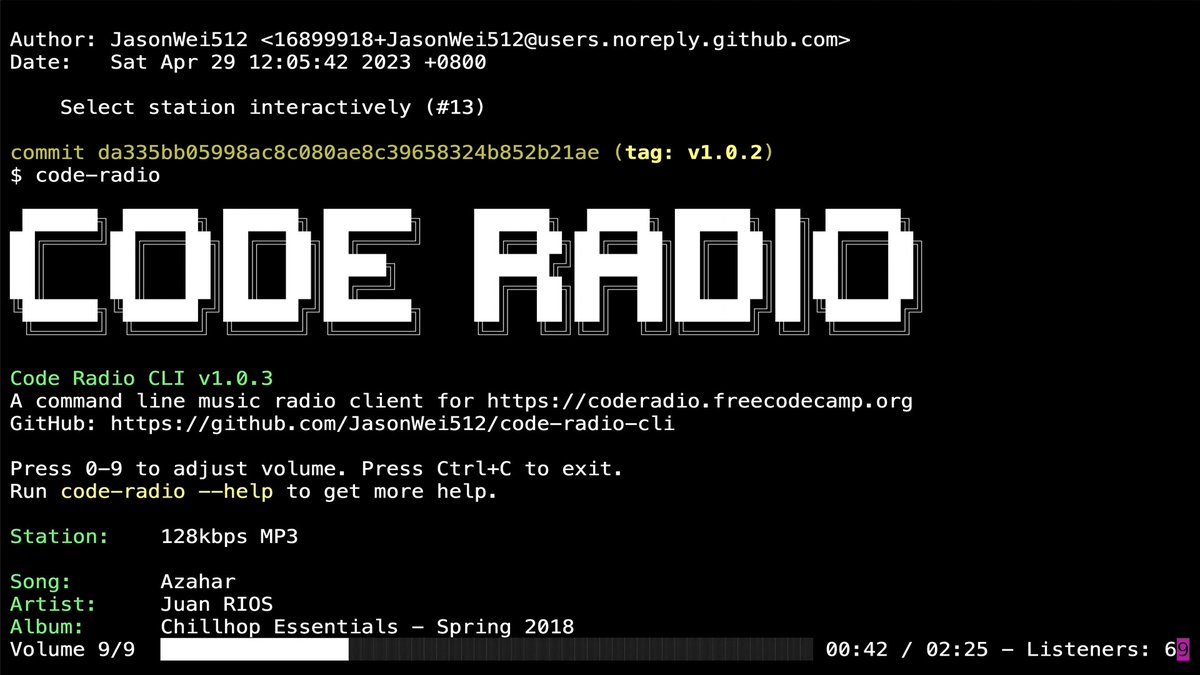This screenshot has width=1200, height=675.
Task: Click the 'Song:' label
Action: [x=41, y=582]
